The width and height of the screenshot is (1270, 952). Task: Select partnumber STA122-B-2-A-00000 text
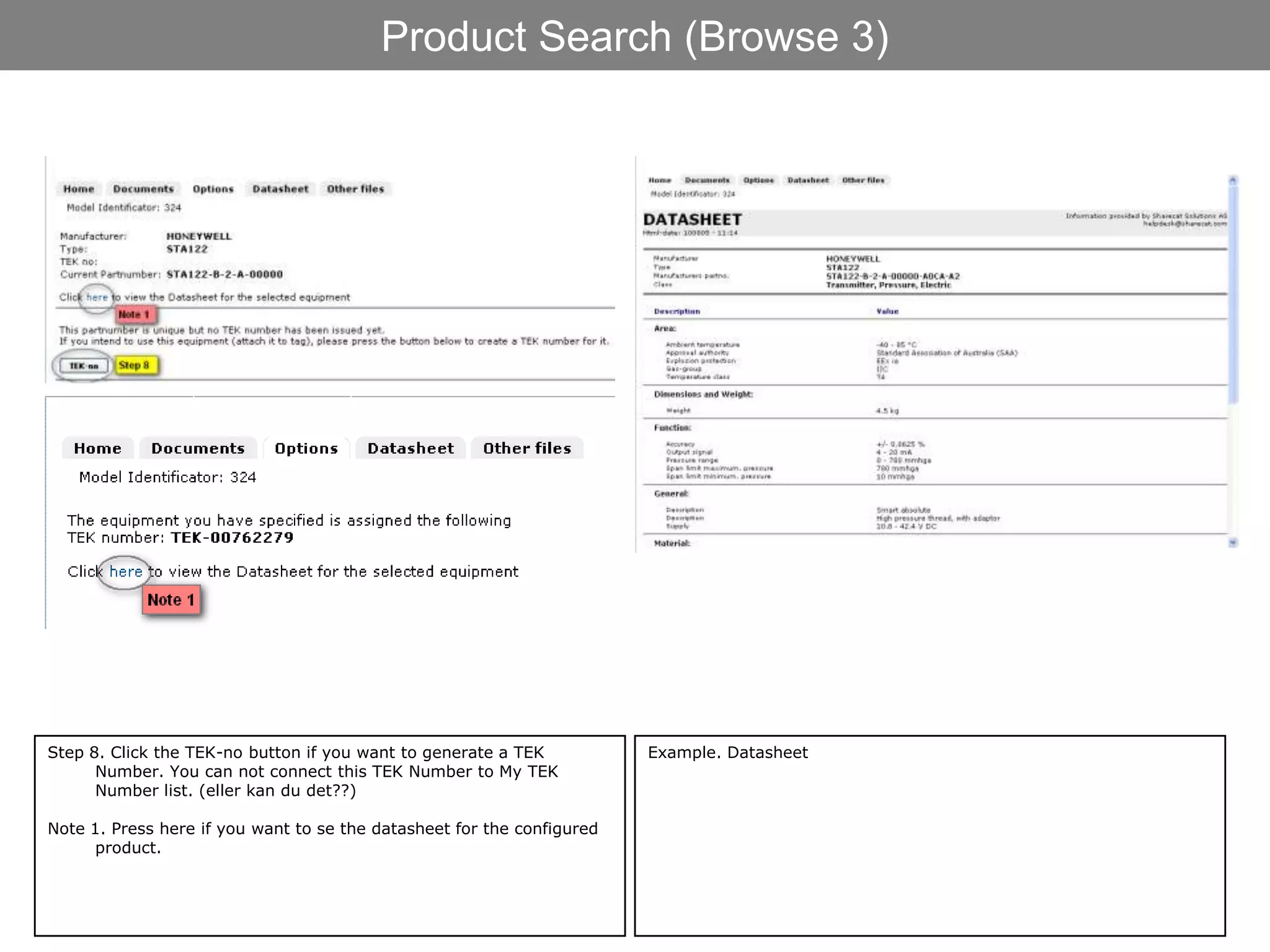pyautogui.click(x=224, y=275)
